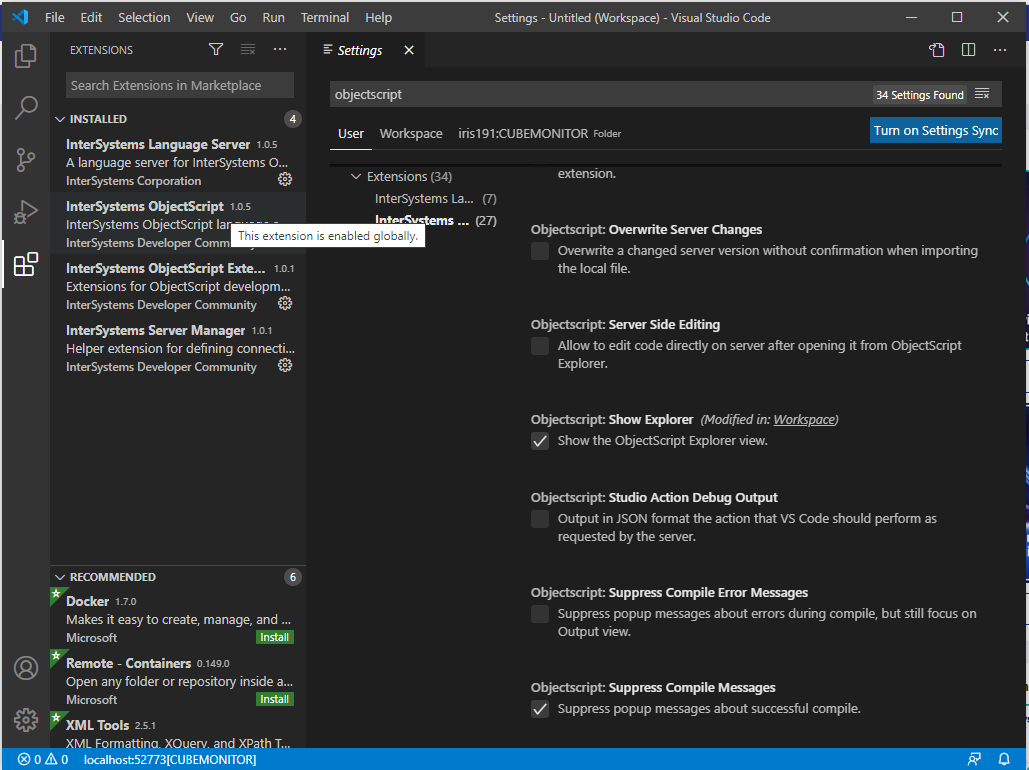This screenshot has width=1029, height=770.
Task: Clear the extensions search results
Action: coord(247,49)
